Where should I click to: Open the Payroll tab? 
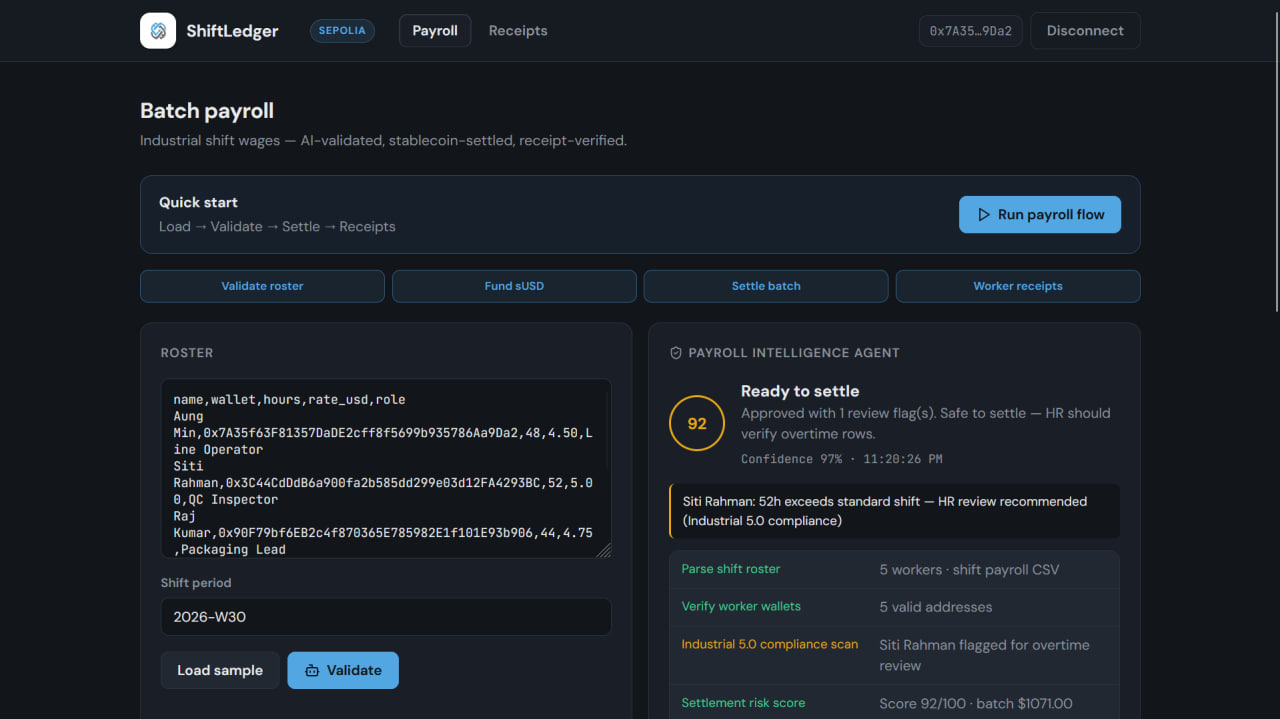click(x=435, y=31)
